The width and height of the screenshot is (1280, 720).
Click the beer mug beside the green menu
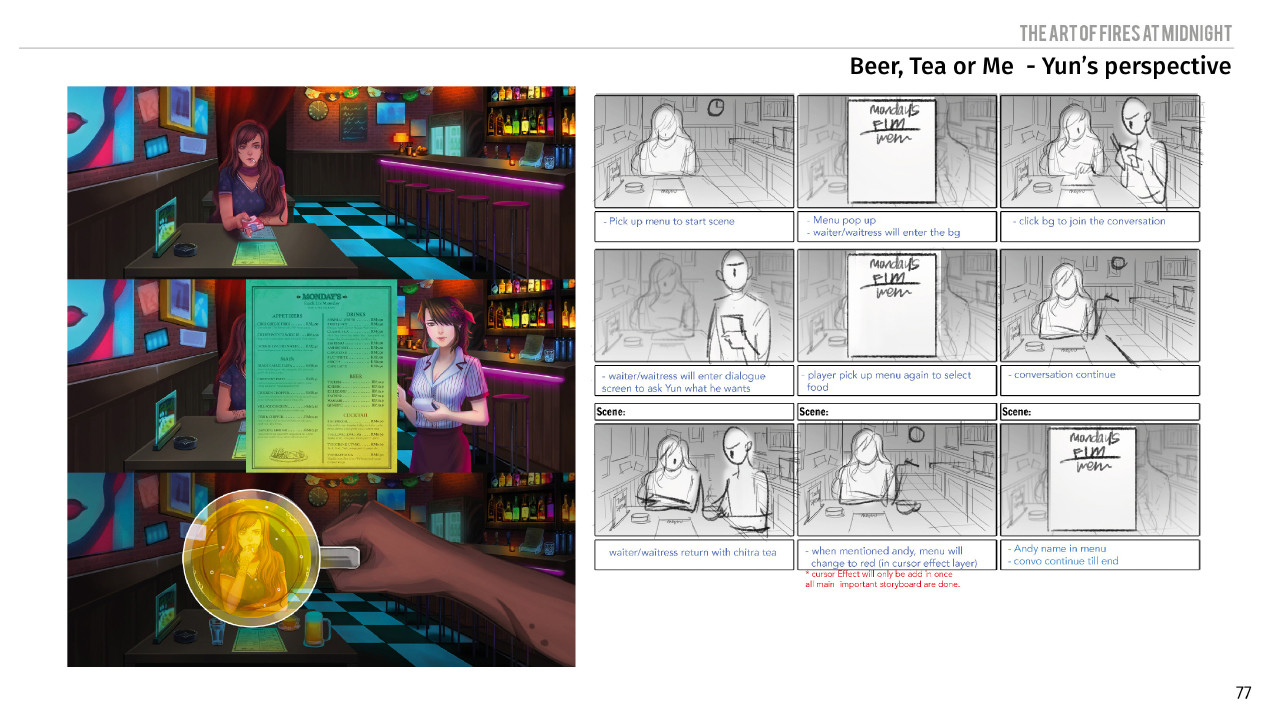coord(315,629)
